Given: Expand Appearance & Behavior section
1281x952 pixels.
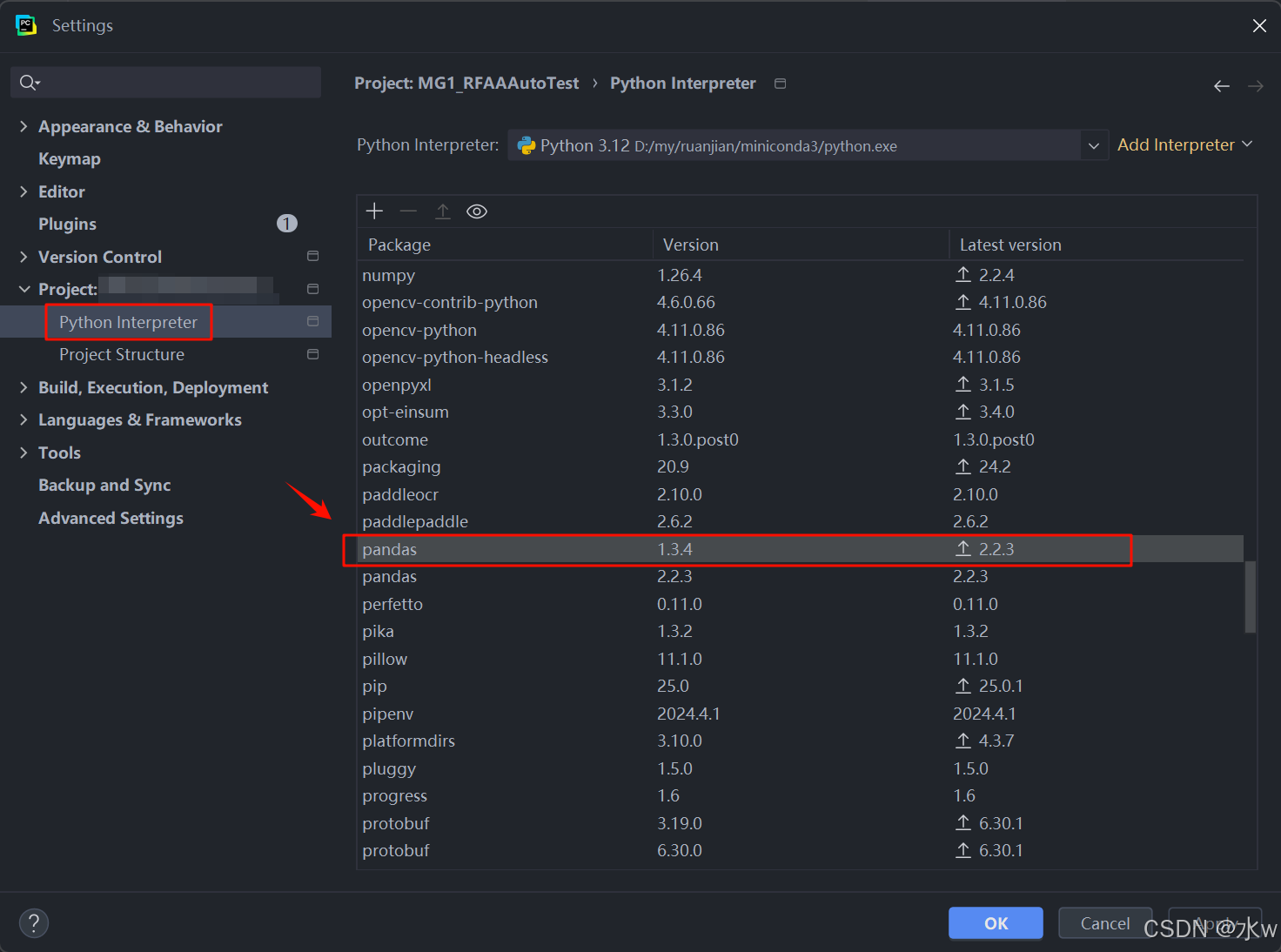Looking at the screenshot, I should [x=23, y=126].
